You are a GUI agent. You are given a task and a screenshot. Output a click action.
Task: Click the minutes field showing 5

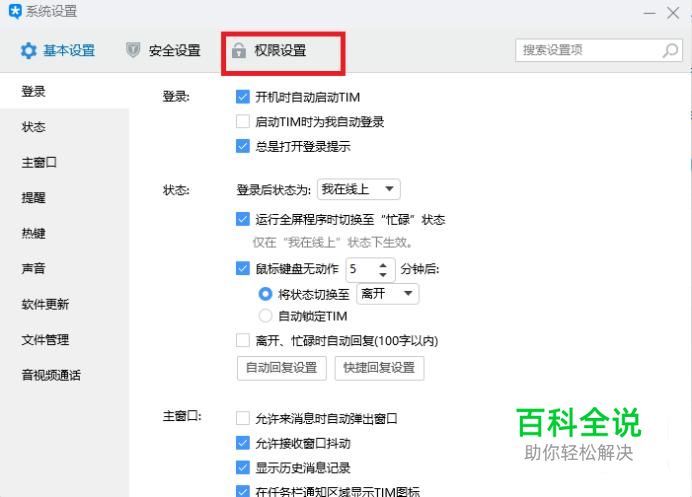pyautogui.click(x=369, y=269)
